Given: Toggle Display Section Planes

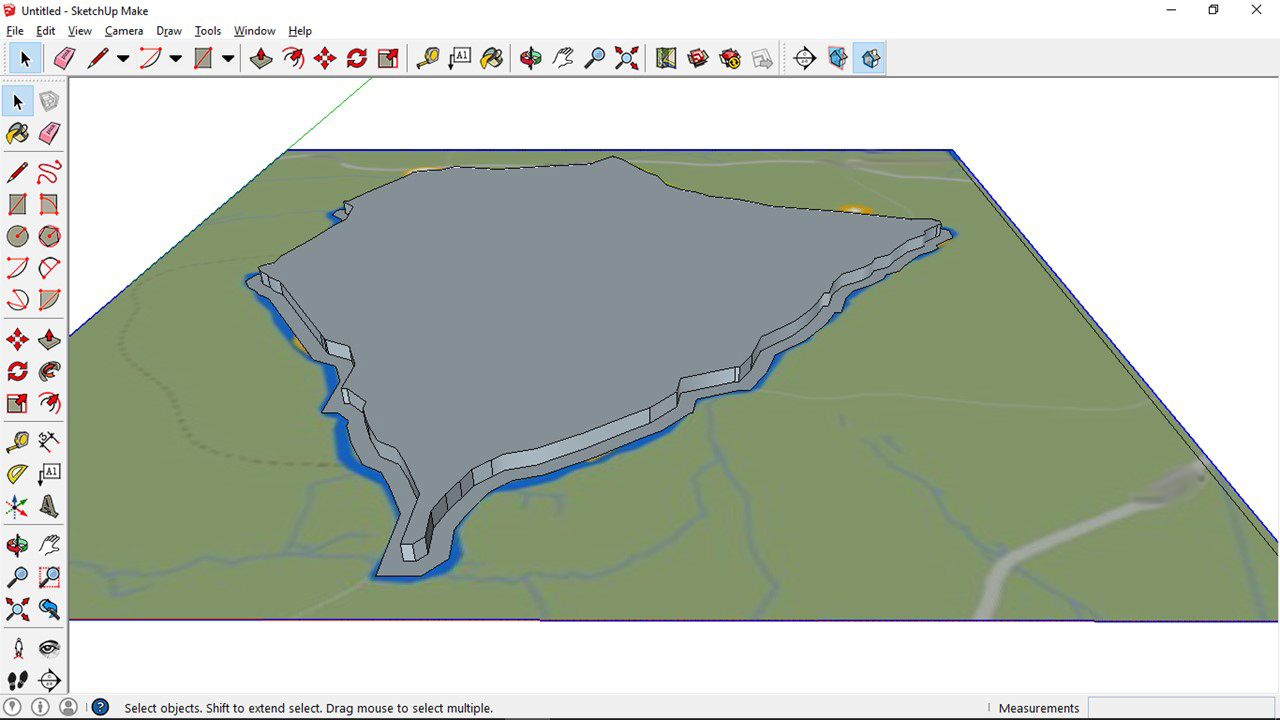Looking at the screenshot, I should coord(837,58).
